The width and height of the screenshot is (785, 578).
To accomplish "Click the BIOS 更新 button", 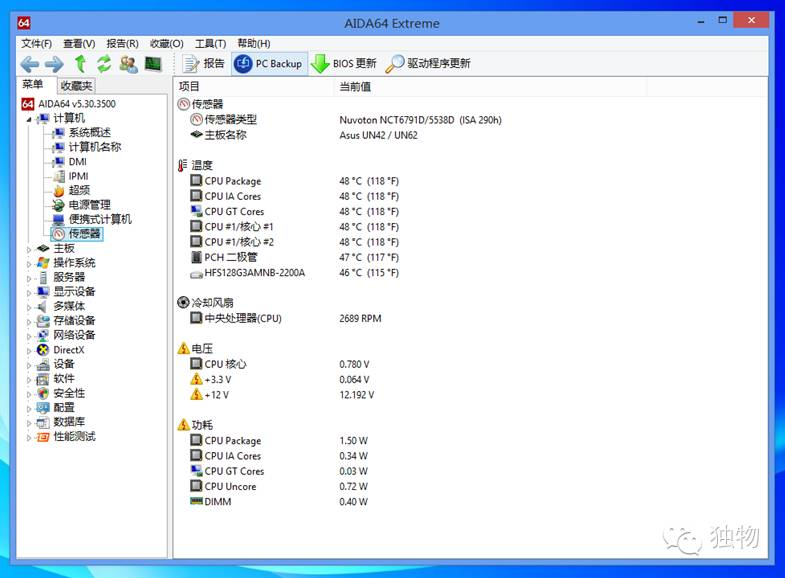I will [x=344, y=64].
